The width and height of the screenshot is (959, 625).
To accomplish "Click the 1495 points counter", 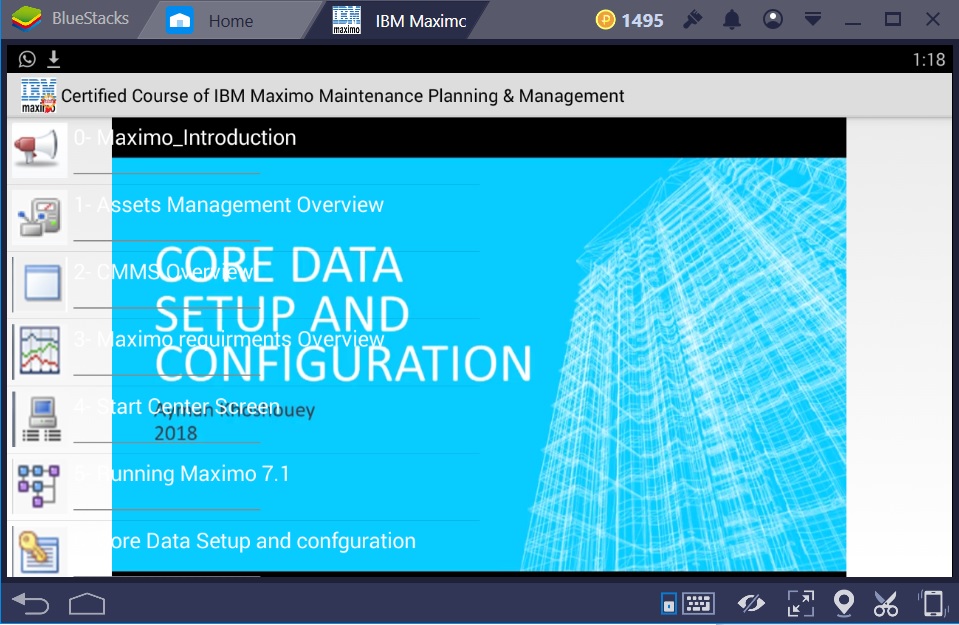I will [x=642, y=21].
